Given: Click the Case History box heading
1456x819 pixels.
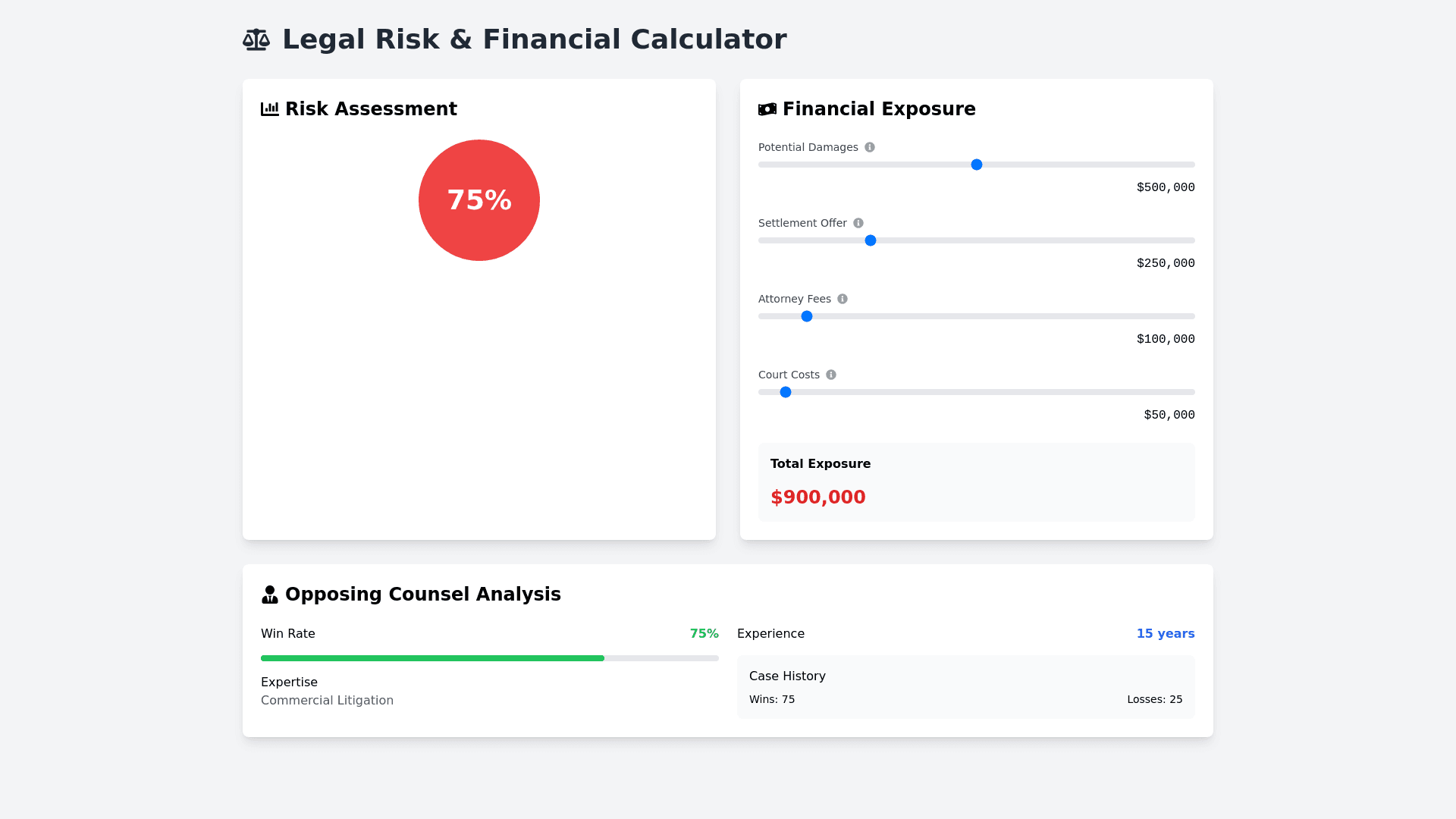Looking at the screenshot, I should tap(787, 676).
